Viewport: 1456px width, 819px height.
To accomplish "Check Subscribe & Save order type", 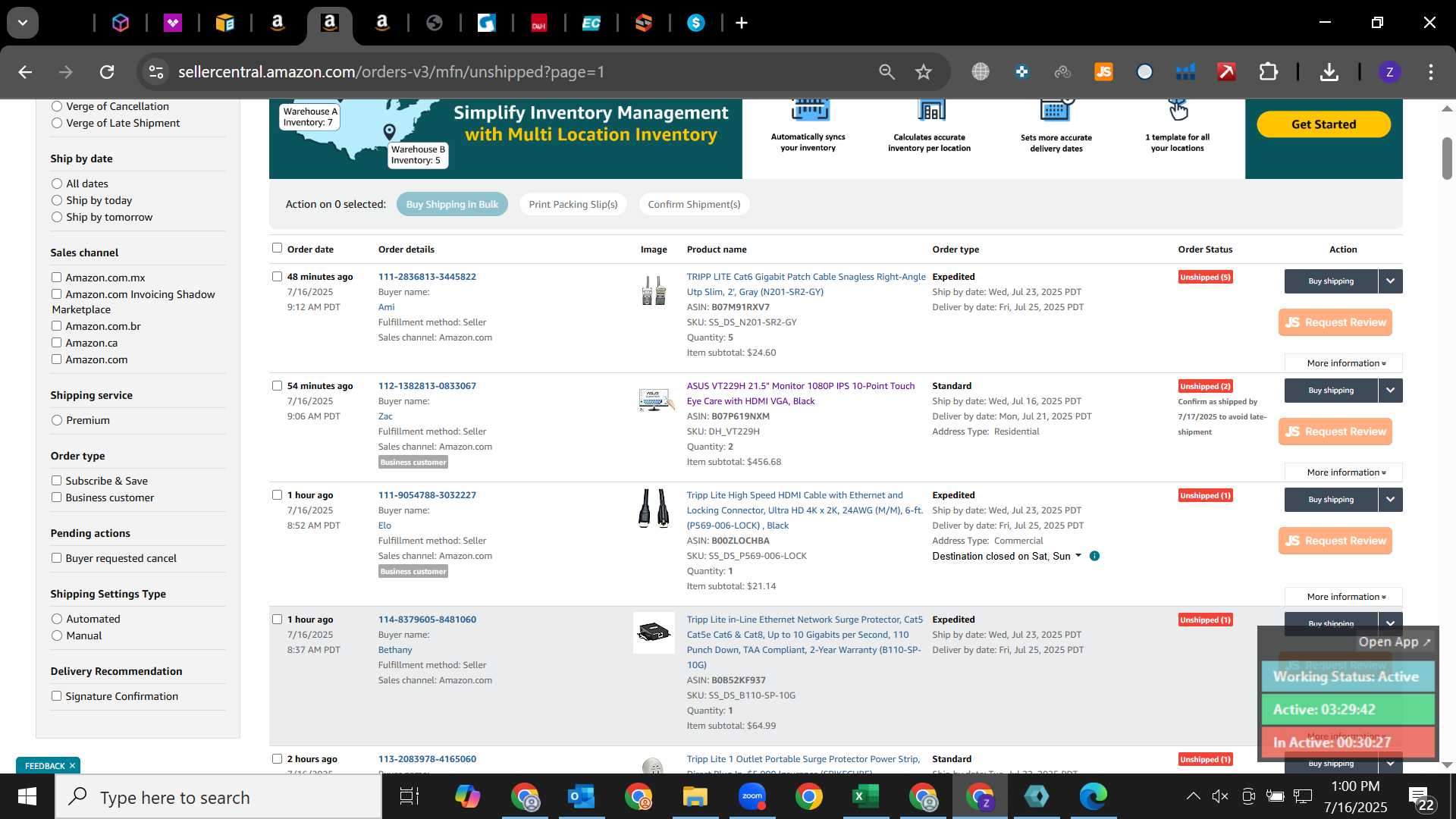I will [56, 481].
